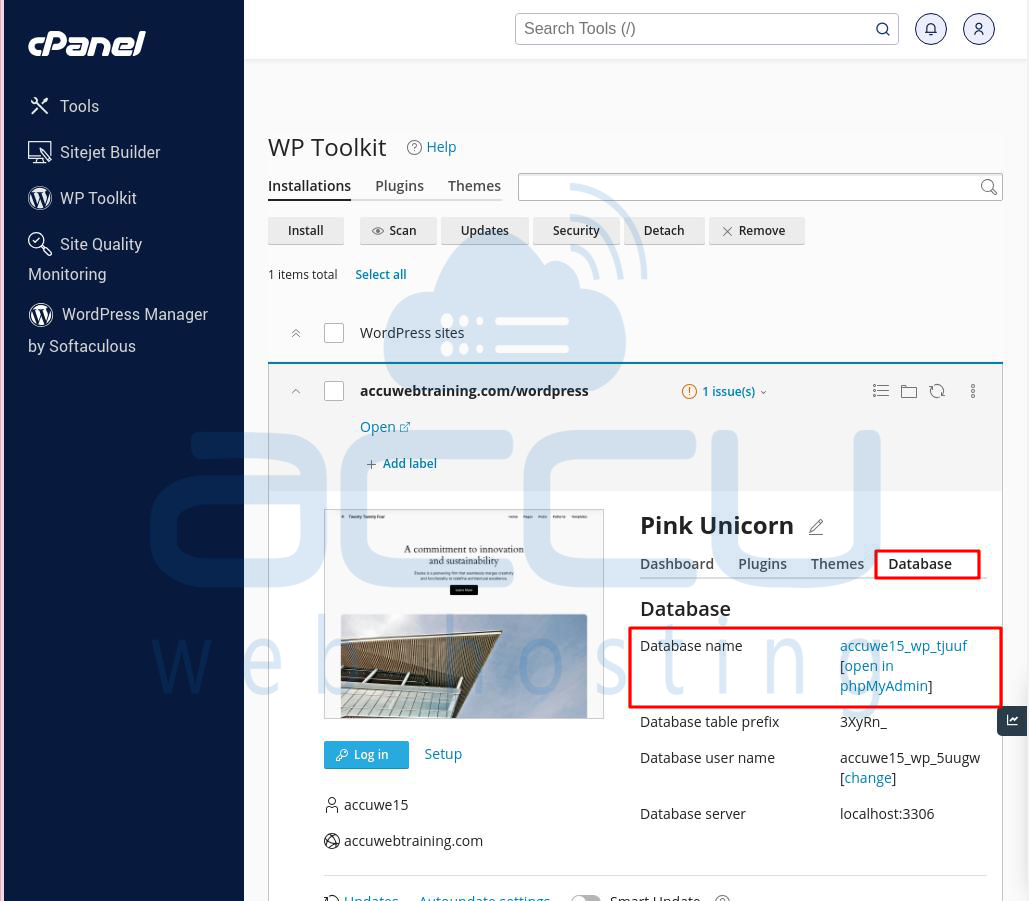1029x901 pixels.
Task: Click the statistics chart icon at right edge
Action: [x=1013, y=721]
